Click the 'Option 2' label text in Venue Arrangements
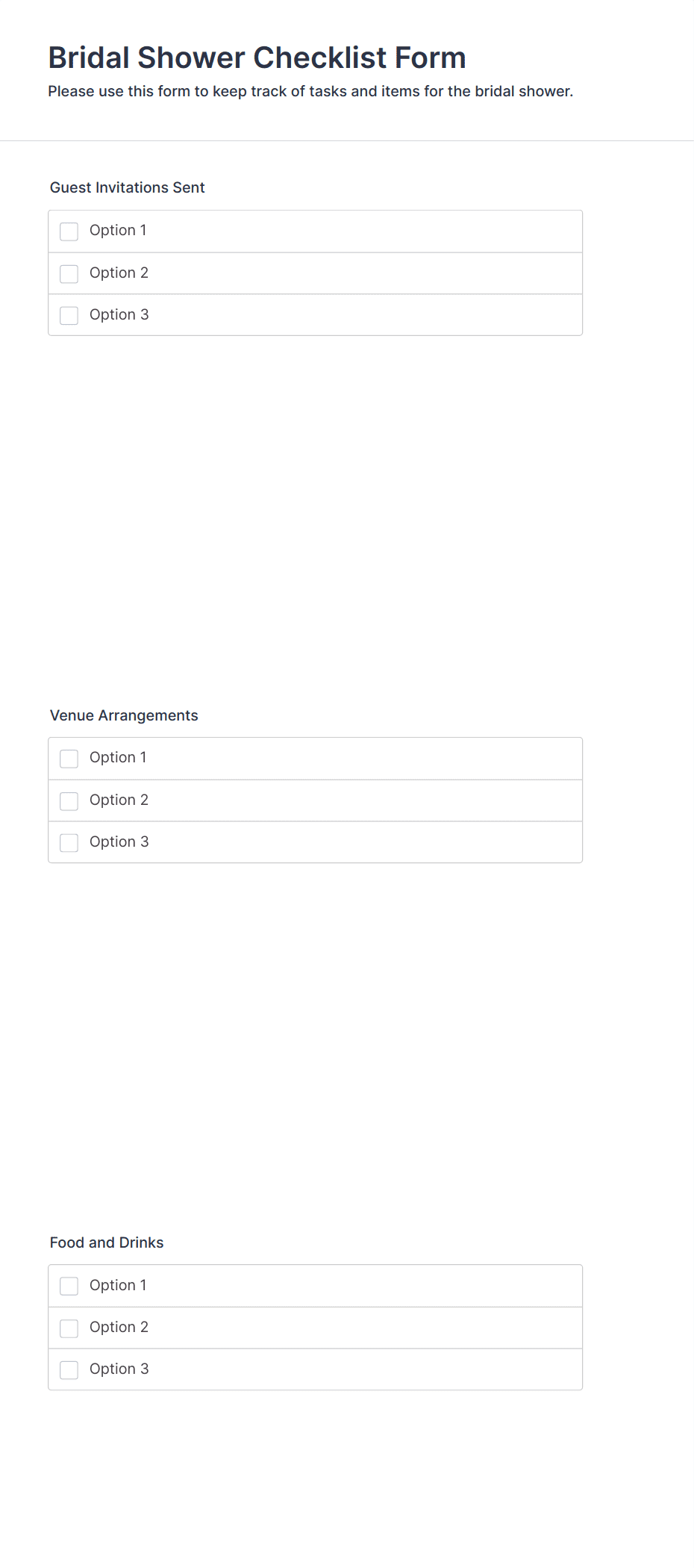 (x=119, y=800)
